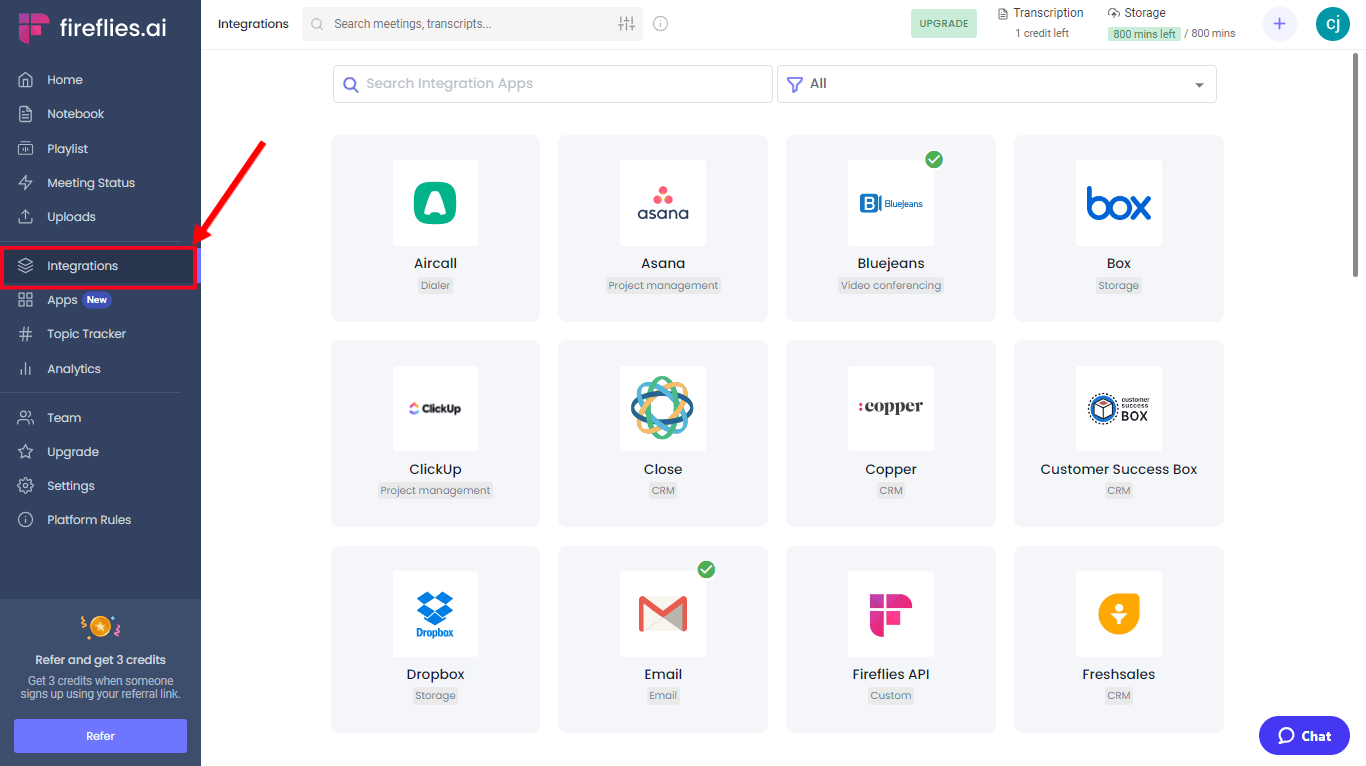The height and width of the screenshot is (766, 1366).
Task: Click the page vertical scrollbar
Action: [x=1355, y=165]
